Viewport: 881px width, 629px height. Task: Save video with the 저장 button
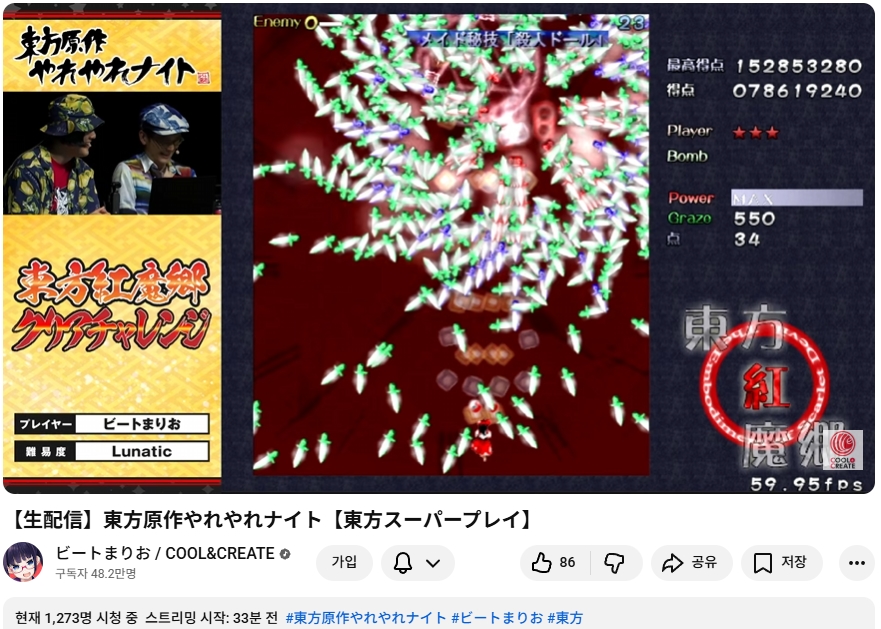(782, 563)
